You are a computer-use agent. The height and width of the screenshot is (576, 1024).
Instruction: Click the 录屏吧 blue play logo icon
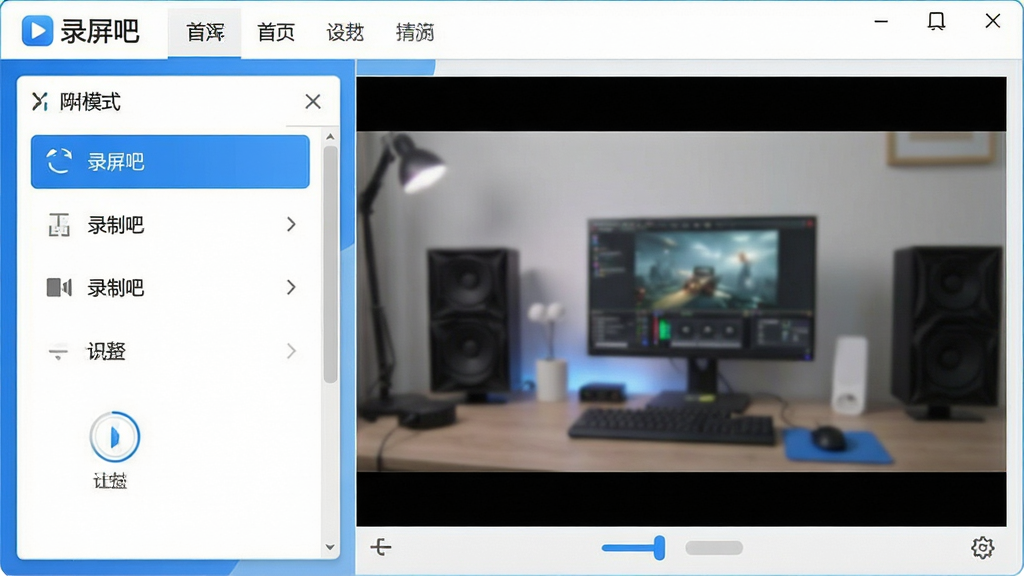37,31
